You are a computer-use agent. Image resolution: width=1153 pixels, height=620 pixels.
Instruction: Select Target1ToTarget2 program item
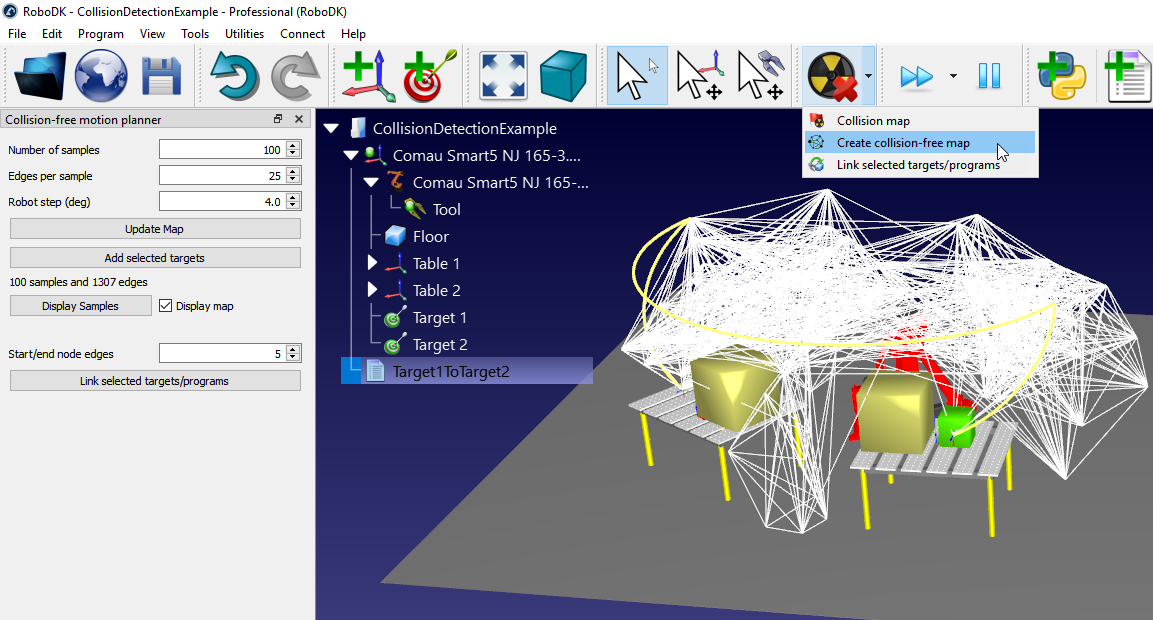pos(451,371)
